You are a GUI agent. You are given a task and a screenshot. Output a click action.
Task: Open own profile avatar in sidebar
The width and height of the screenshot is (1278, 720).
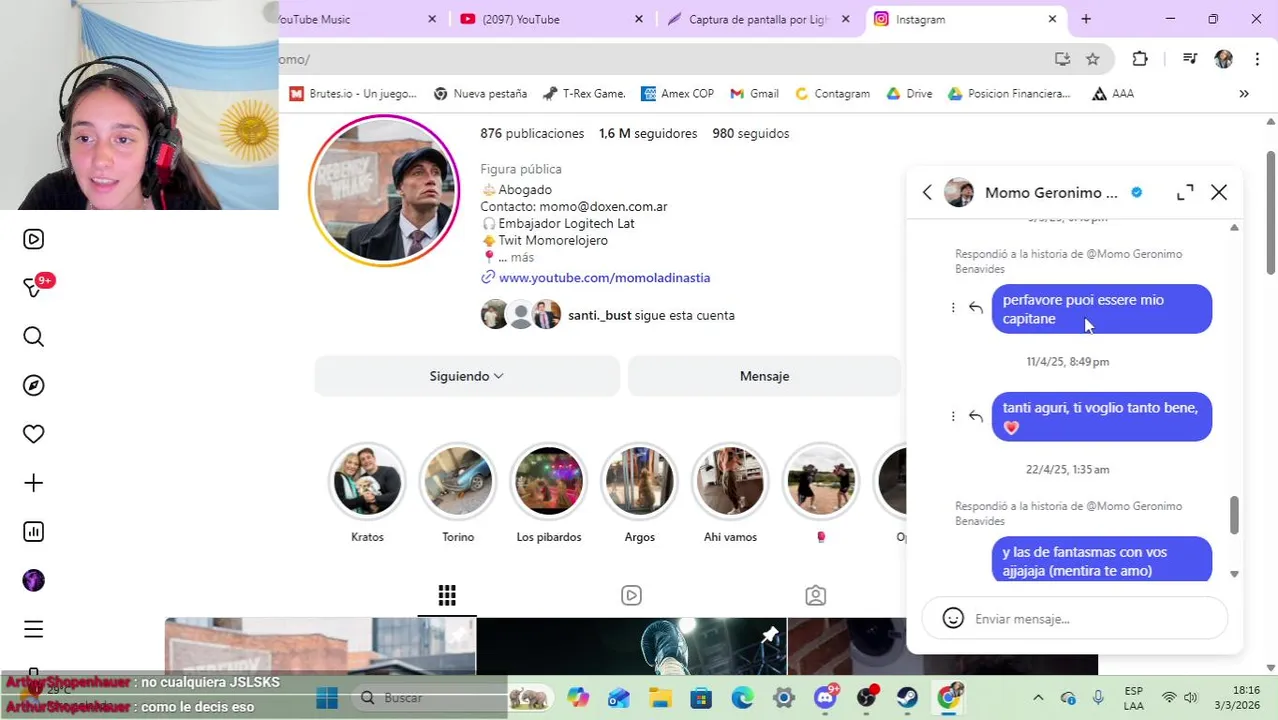[33, 581]
